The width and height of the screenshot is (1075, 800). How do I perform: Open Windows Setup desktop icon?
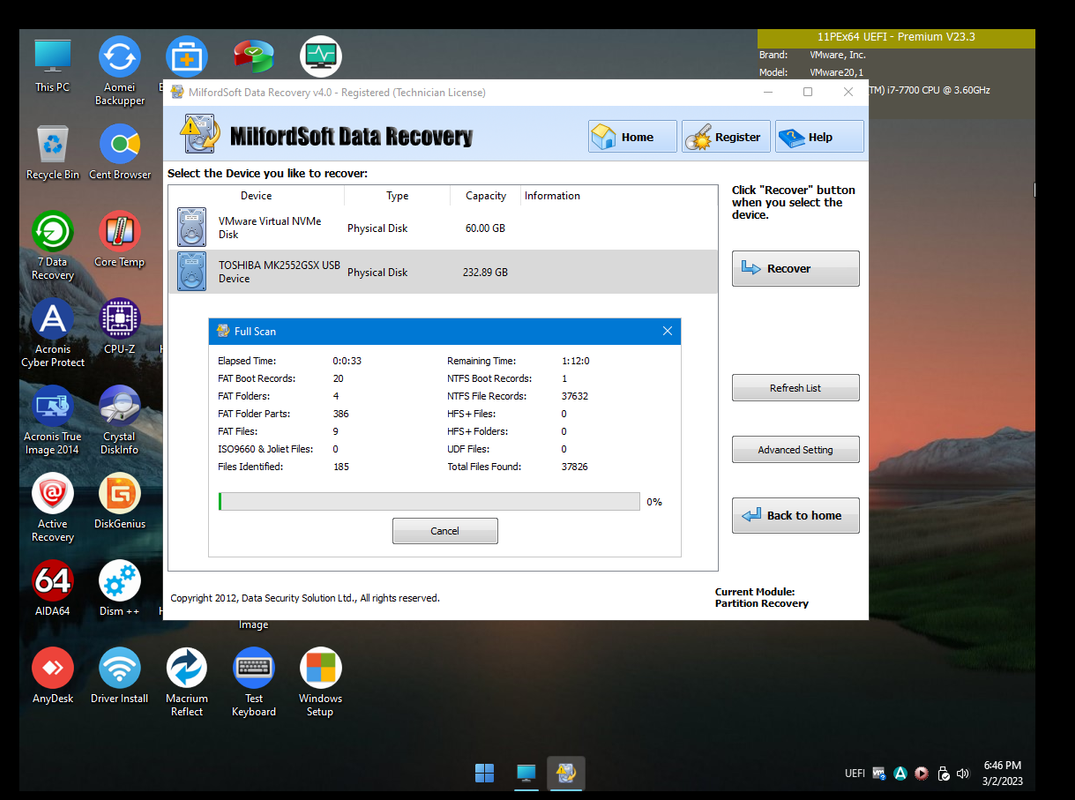coord(320,683)
